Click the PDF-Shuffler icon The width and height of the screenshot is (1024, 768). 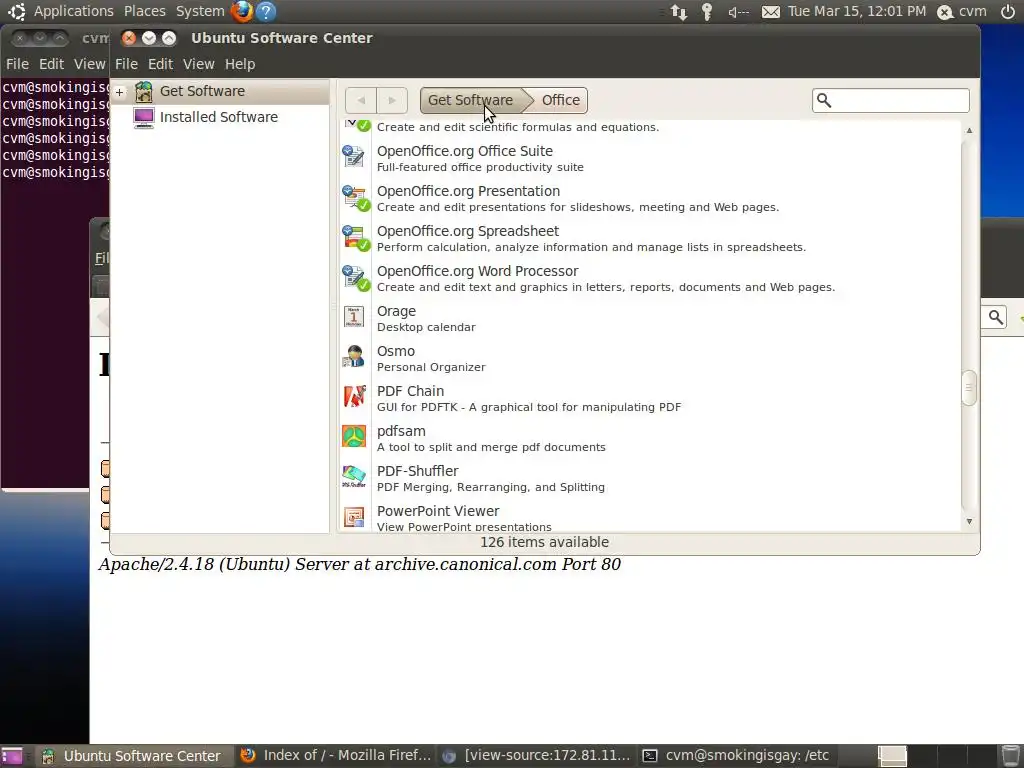(x=354, y=476)
